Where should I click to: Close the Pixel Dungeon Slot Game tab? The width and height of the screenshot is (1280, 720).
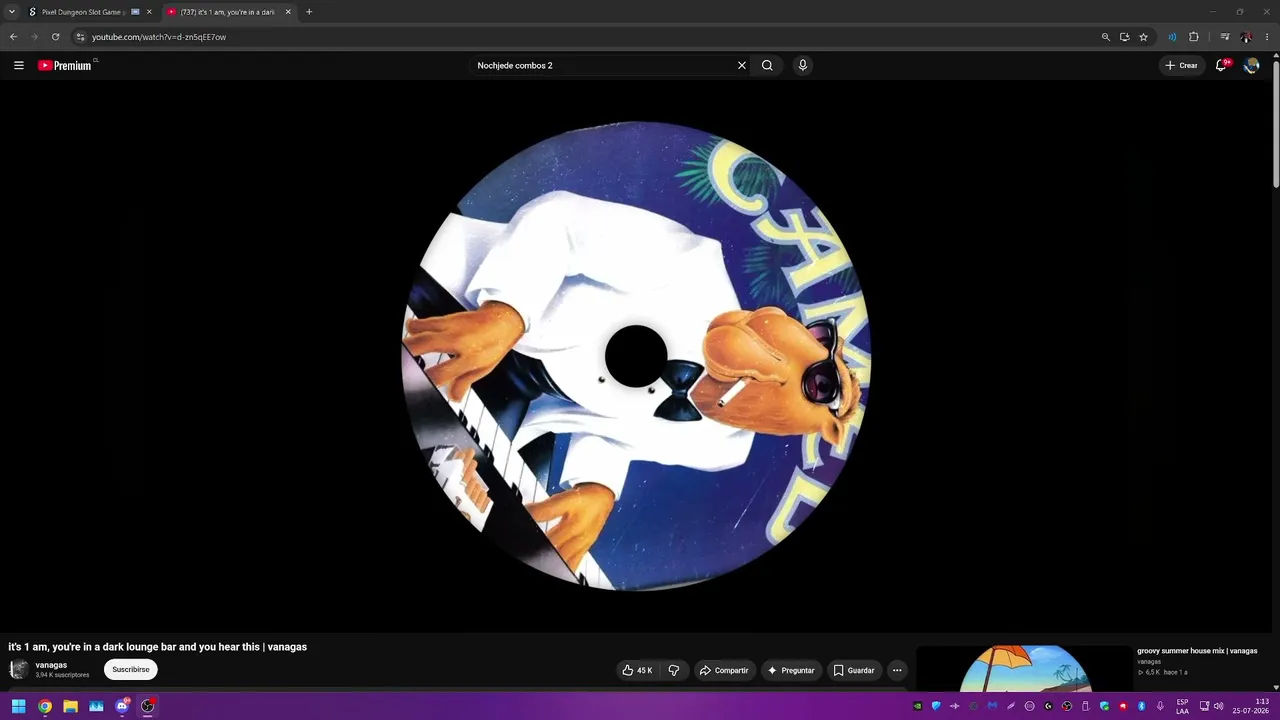point(149,12)
